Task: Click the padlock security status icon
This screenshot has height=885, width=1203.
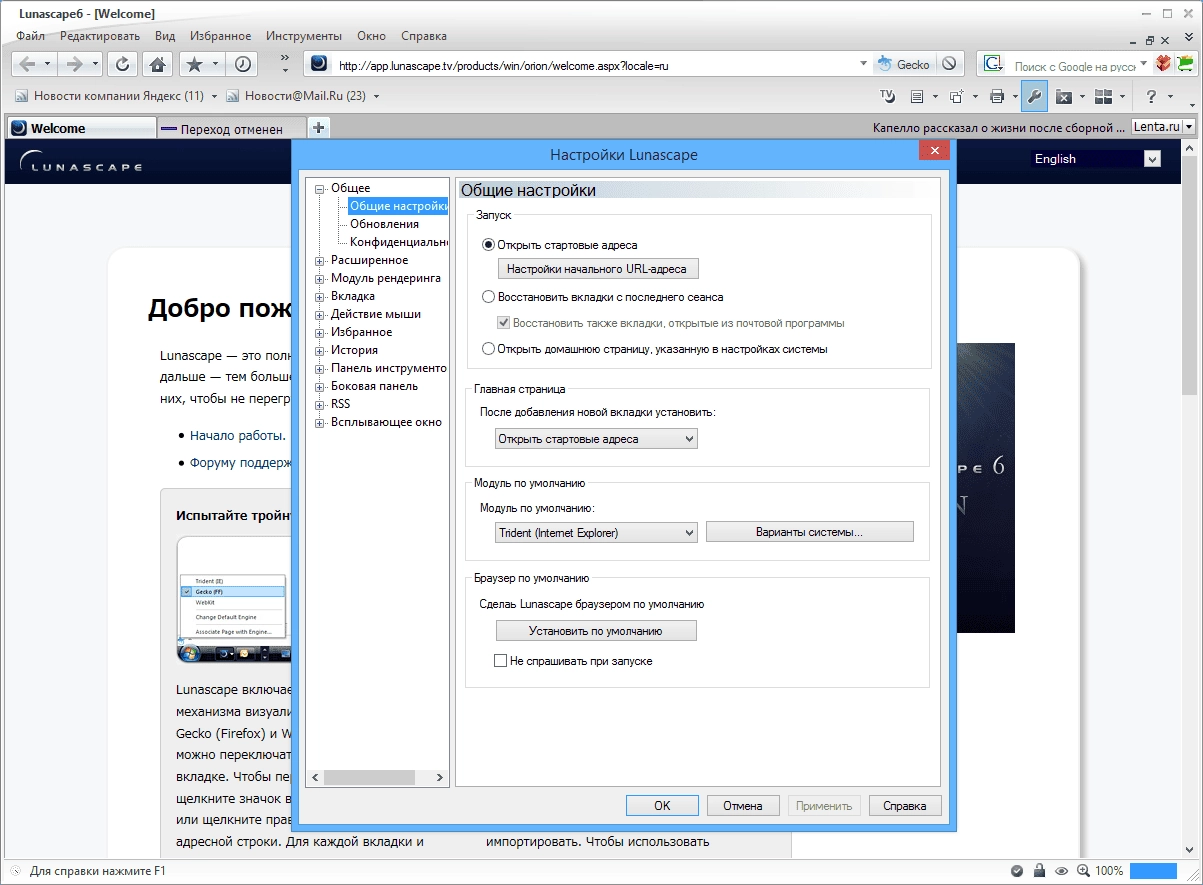Action: pyautogui.click(x=1040, y=870)
